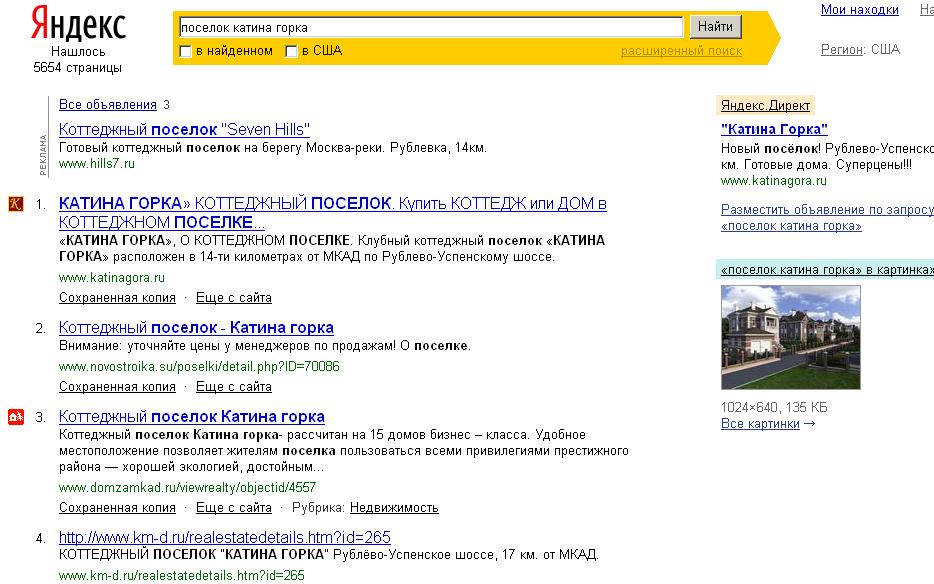
Task: Open the расширенный поиск link
Action: tap(681, 51)
